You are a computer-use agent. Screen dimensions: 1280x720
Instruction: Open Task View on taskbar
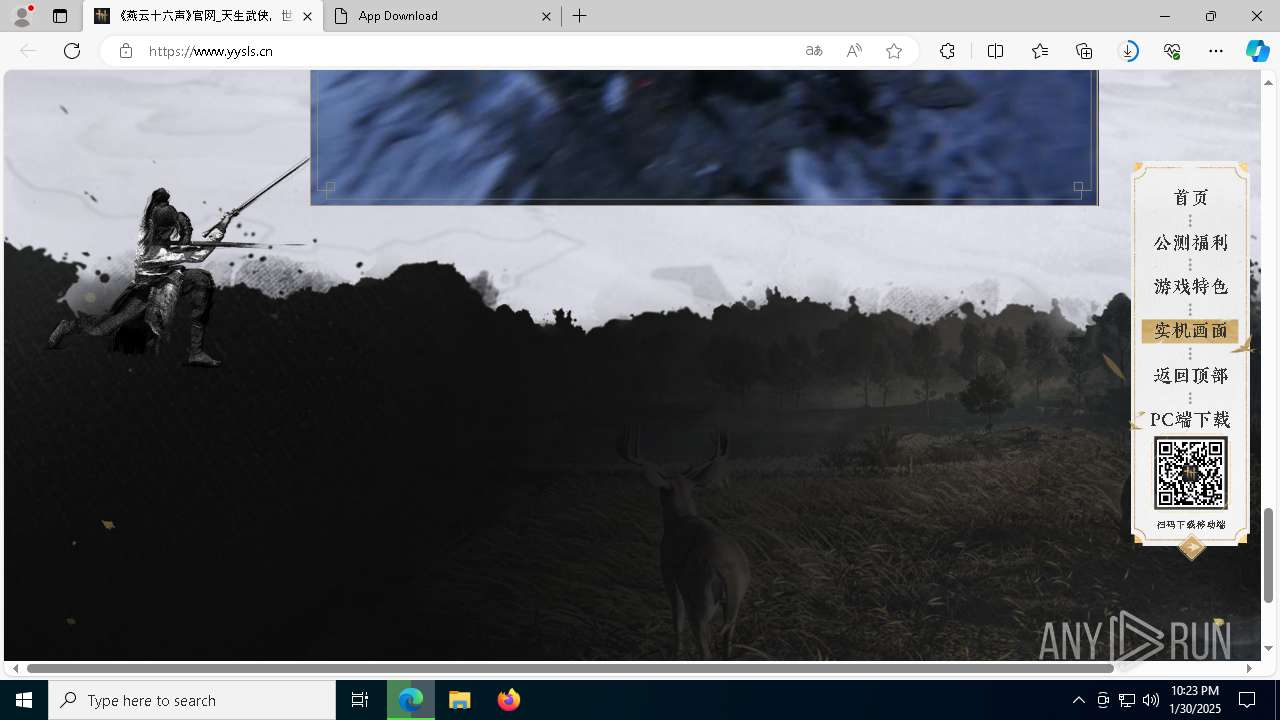(x=360, y=700)
